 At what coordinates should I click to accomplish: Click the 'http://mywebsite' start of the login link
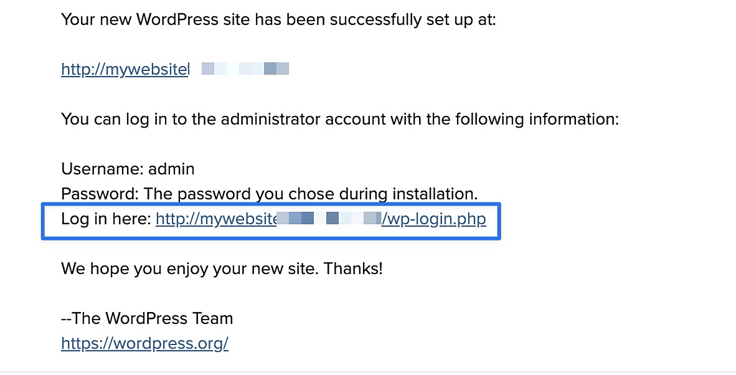[x=216, y=219]
